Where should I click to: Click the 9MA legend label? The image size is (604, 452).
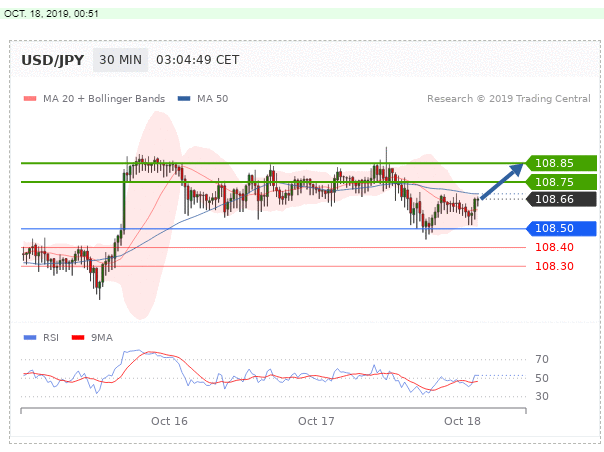click(x=102, y=338)
